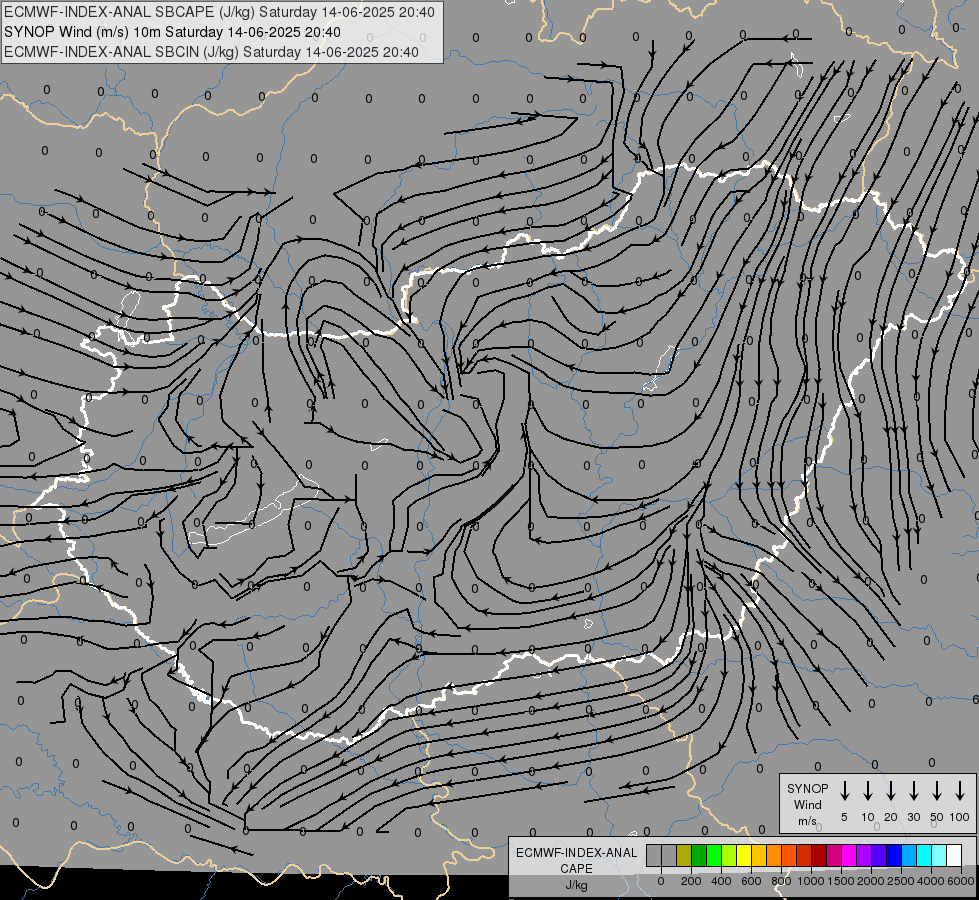Click the '400' label on the CAPE scale
Viewport: 979px width, 900px height.
click(x=721, y=881)
